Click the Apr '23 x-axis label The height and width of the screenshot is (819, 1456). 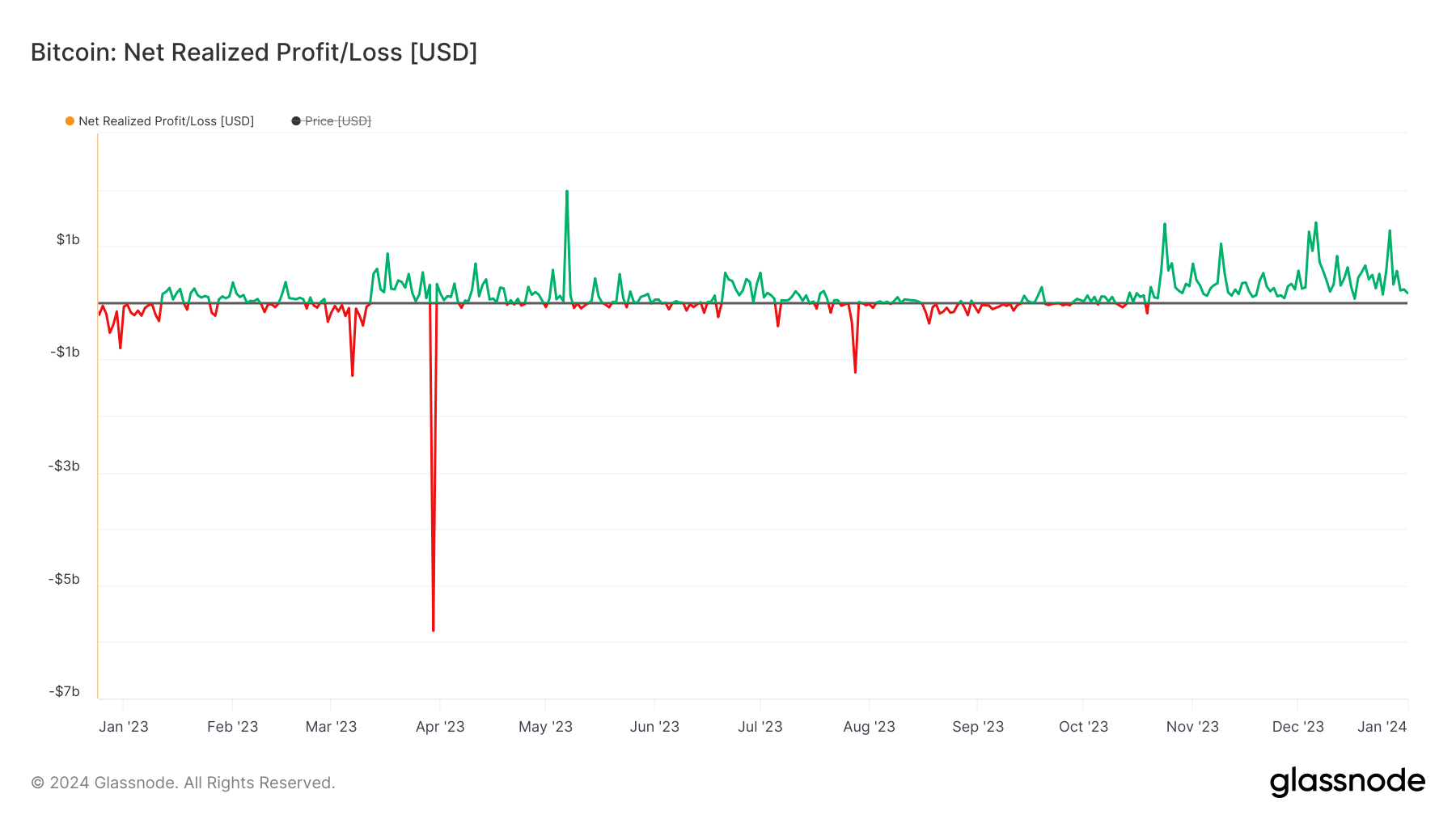[x=440, y=726]
